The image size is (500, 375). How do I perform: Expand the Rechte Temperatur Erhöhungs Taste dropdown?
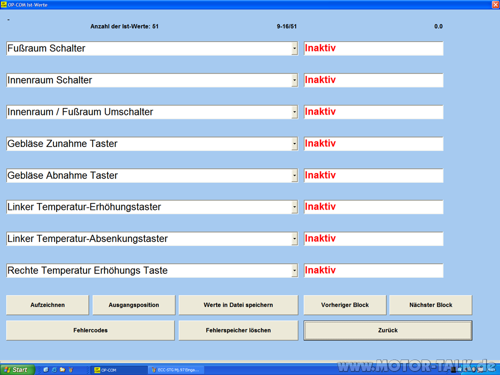pos(294,271)
